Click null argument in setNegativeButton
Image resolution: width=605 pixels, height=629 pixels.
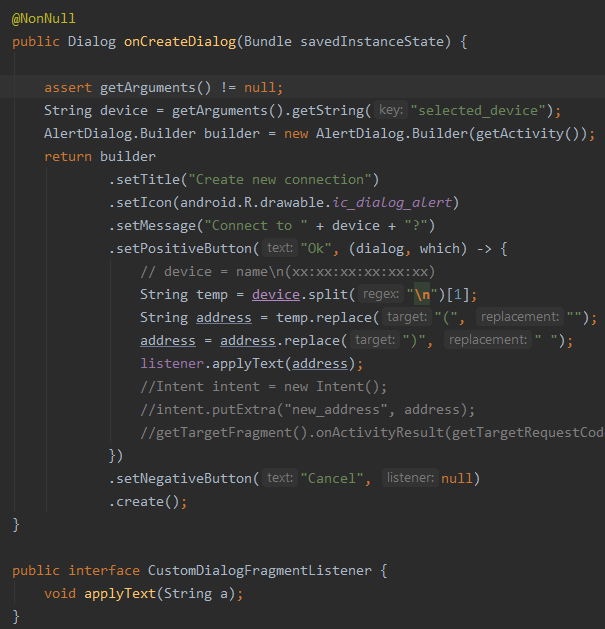[x=457, y=478]
